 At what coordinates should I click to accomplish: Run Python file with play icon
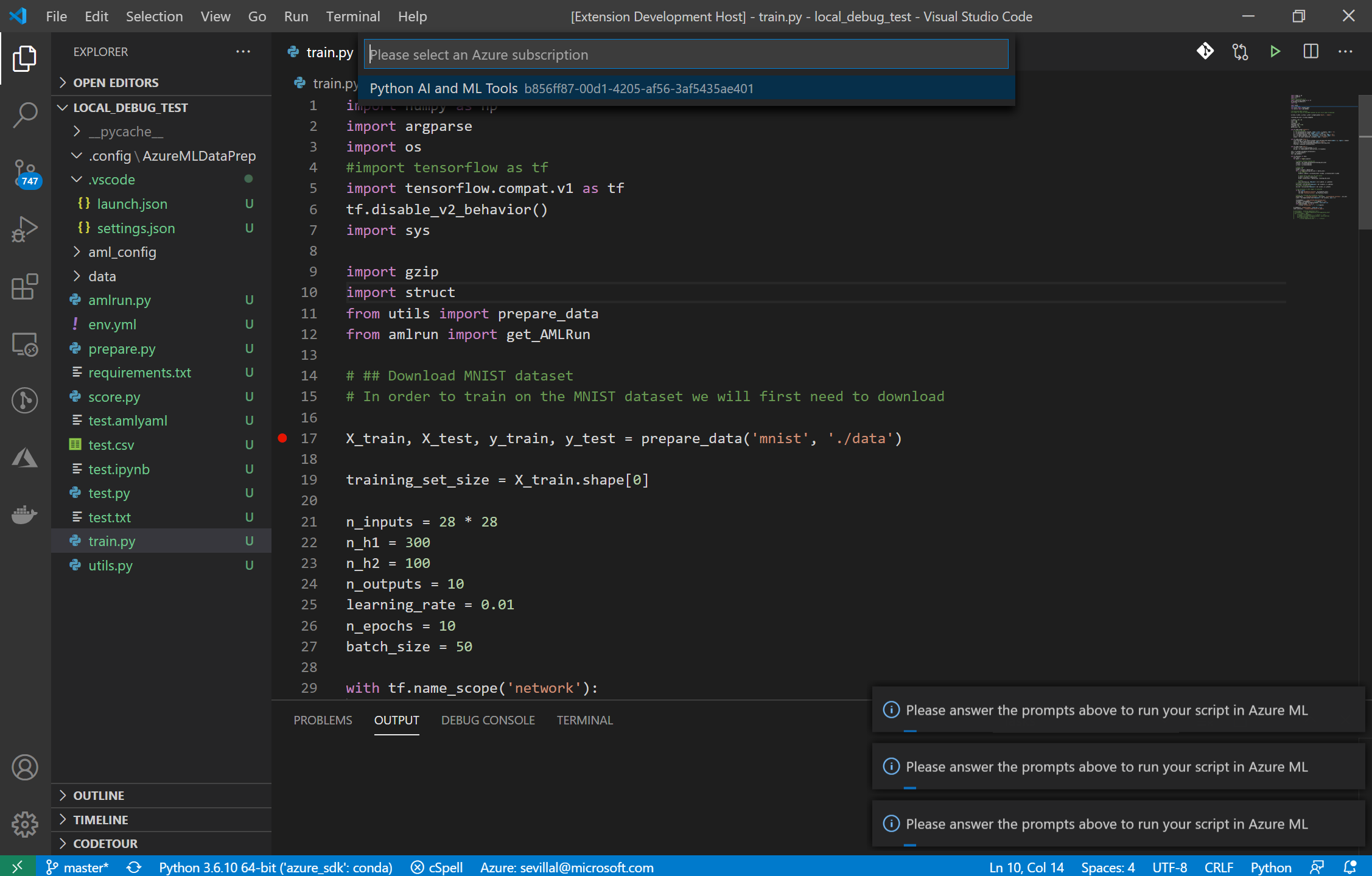pos(1275,52)
